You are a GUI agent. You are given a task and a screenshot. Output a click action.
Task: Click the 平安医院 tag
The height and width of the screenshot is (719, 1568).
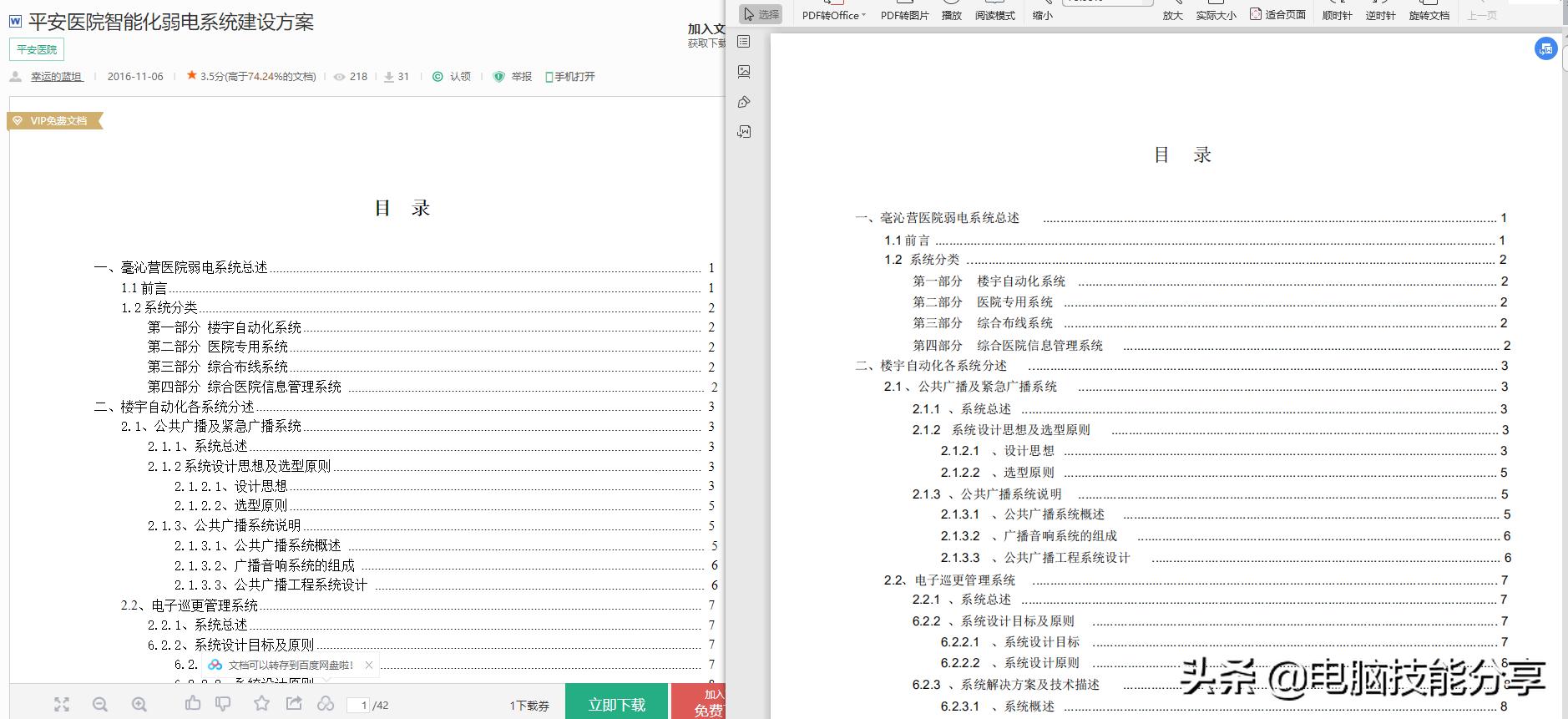click(x=37, y=49)
